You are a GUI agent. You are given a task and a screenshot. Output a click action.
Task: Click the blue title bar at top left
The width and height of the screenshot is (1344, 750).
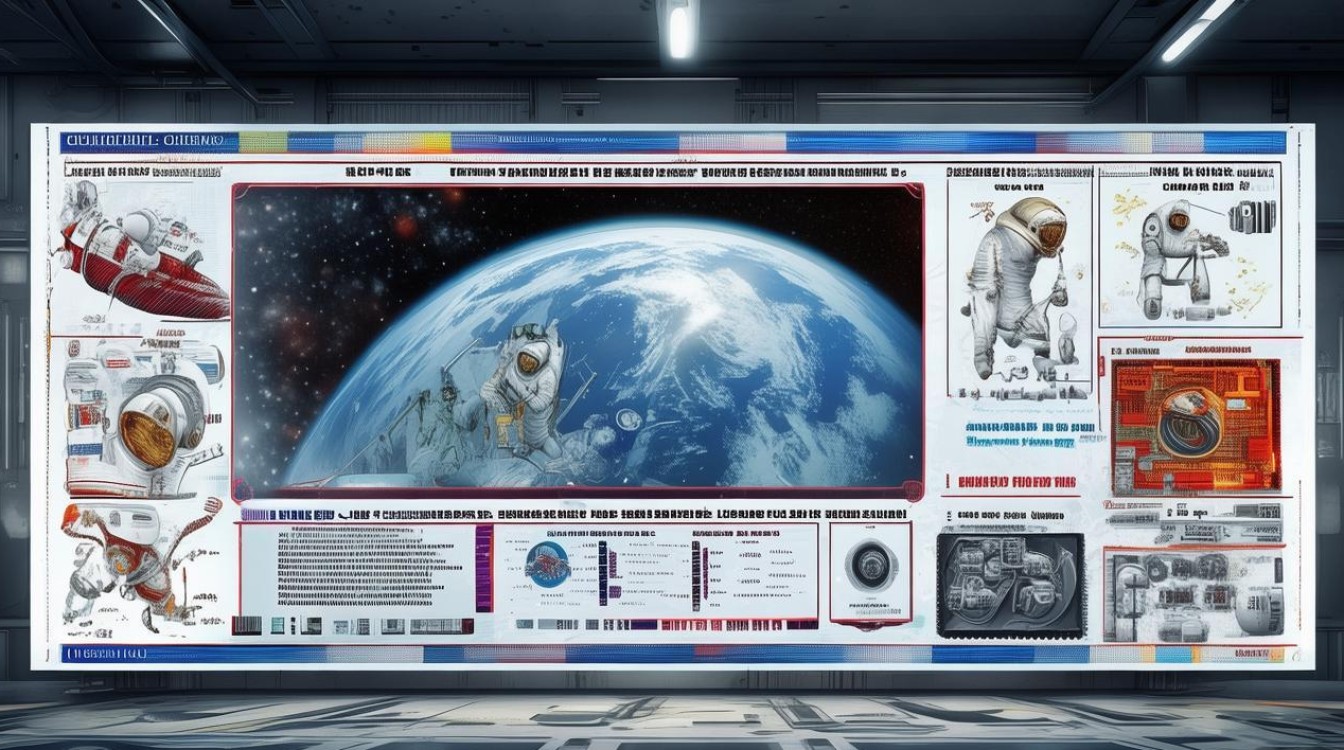pyautogui.click(x=149, y=142)
